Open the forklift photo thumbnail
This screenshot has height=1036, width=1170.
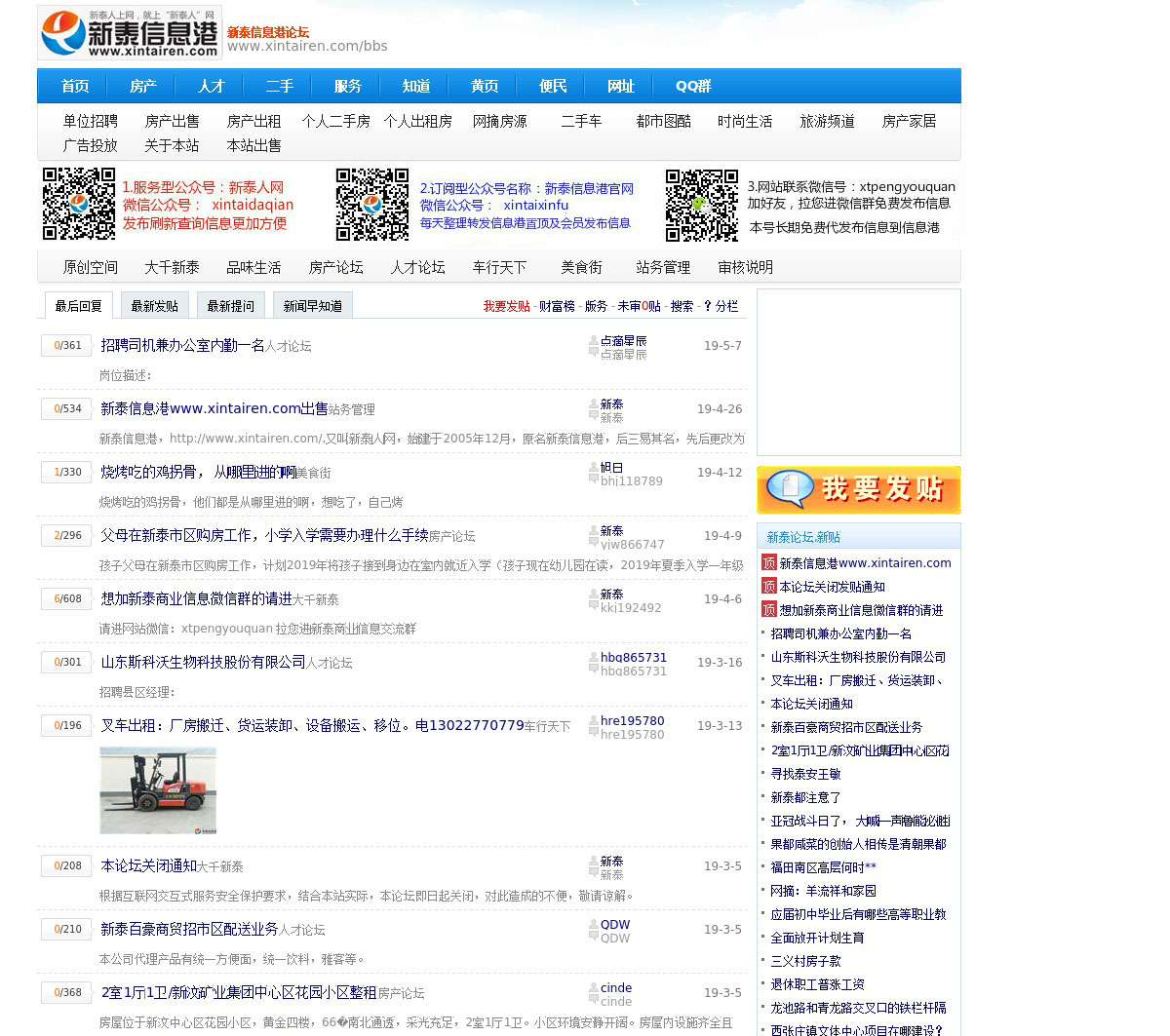point(158,790)
